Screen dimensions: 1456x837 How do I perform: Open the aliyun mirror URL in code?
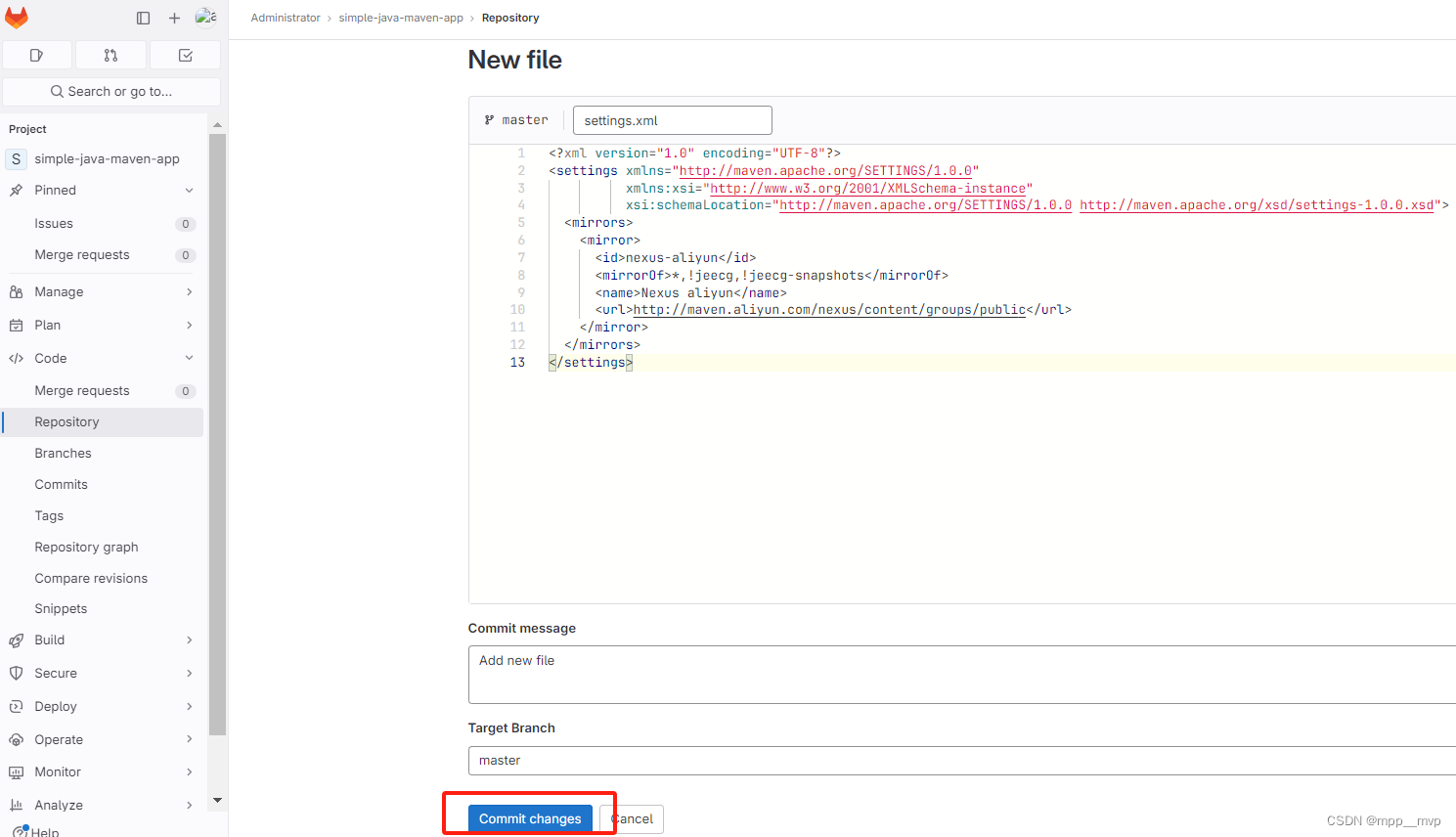pyautogui.click(x=829, y=310)
